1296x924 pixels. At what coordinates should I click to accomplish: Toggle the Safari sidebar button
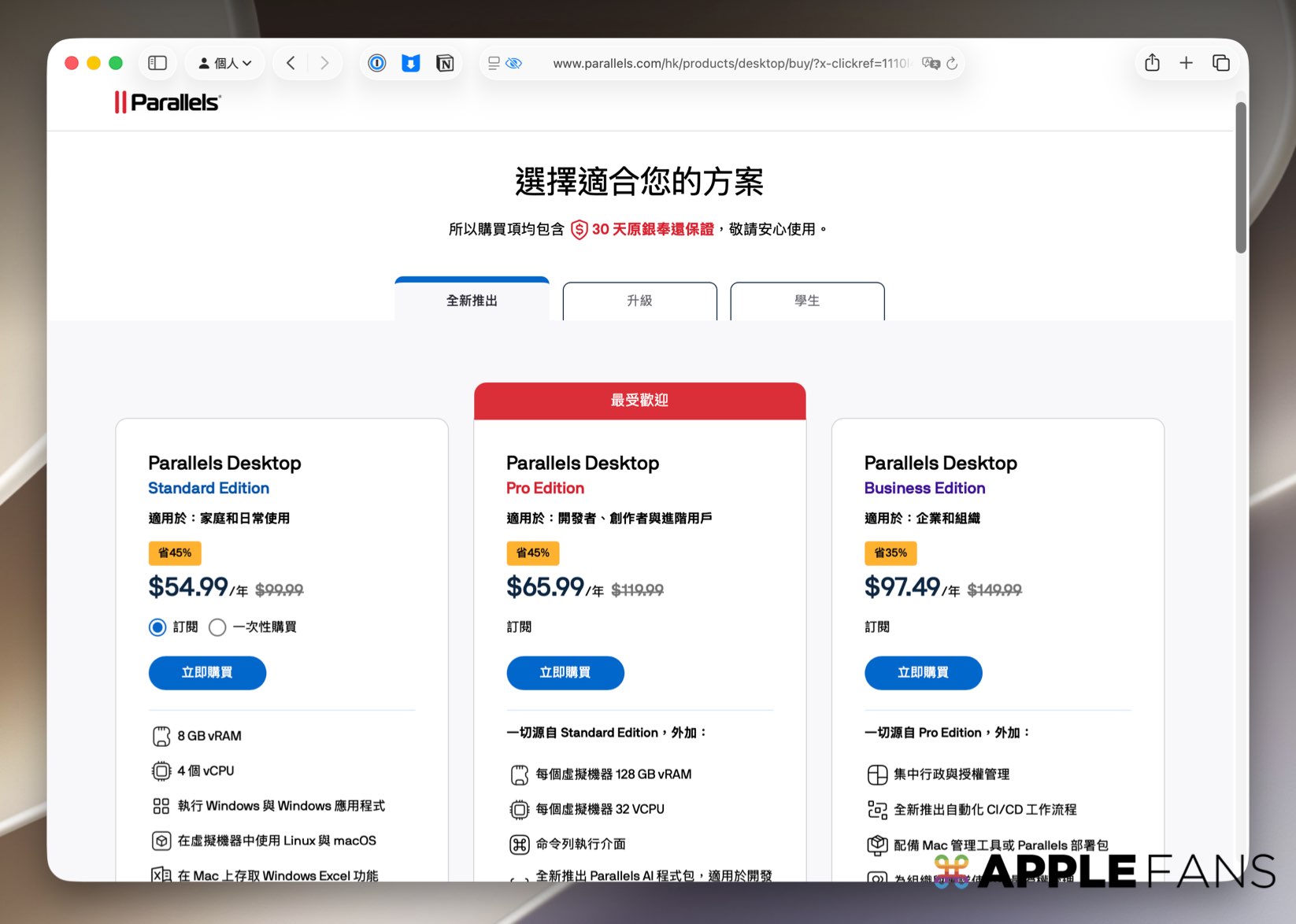pos(157,63)
